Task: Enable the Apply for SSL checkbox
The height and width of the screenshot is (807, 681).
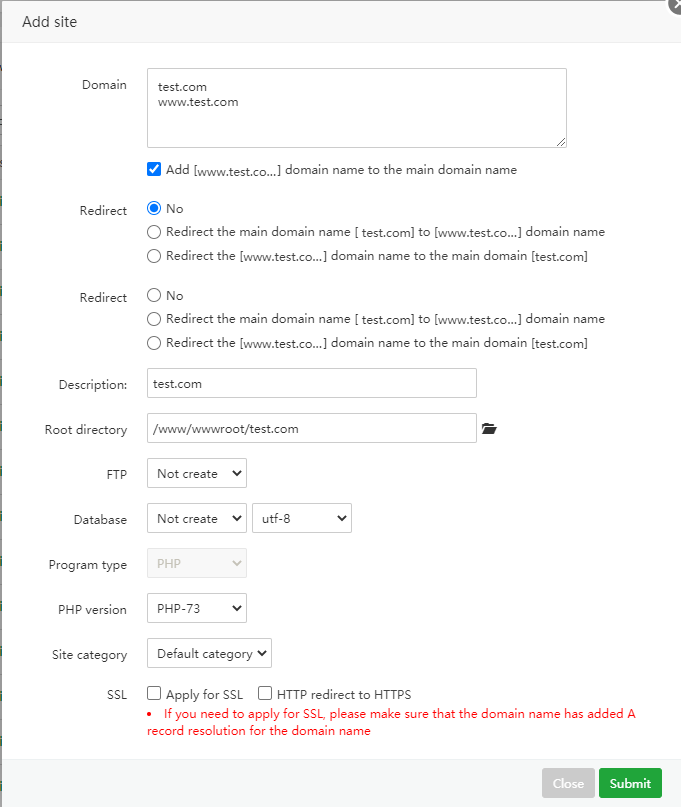Action: 154,694
